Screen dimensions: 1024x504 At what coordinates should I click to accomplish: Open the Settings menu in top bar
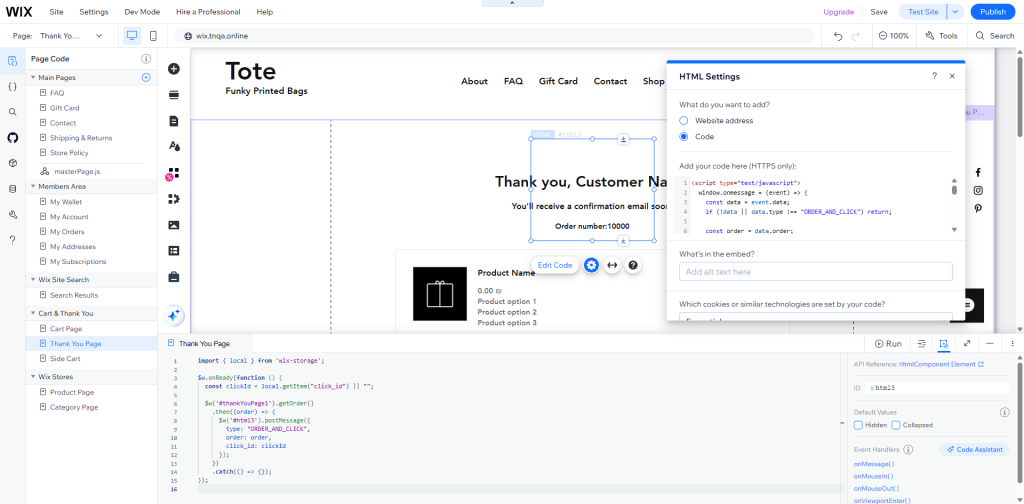pyautogui.click(x=94, y=12)
